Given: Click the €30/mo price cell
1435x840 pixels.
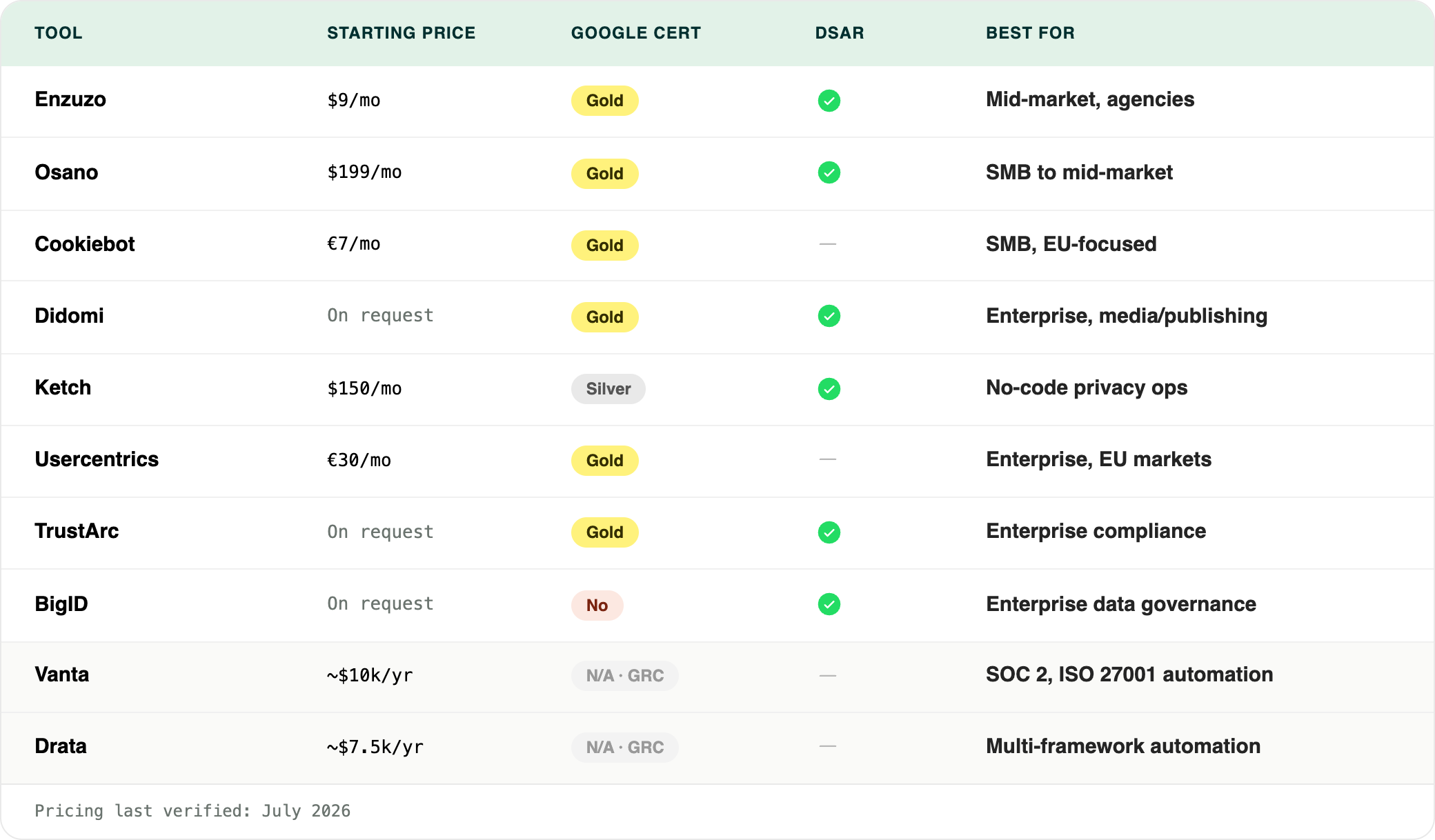Looking at the screenshot, I should (x=359, y=461).
